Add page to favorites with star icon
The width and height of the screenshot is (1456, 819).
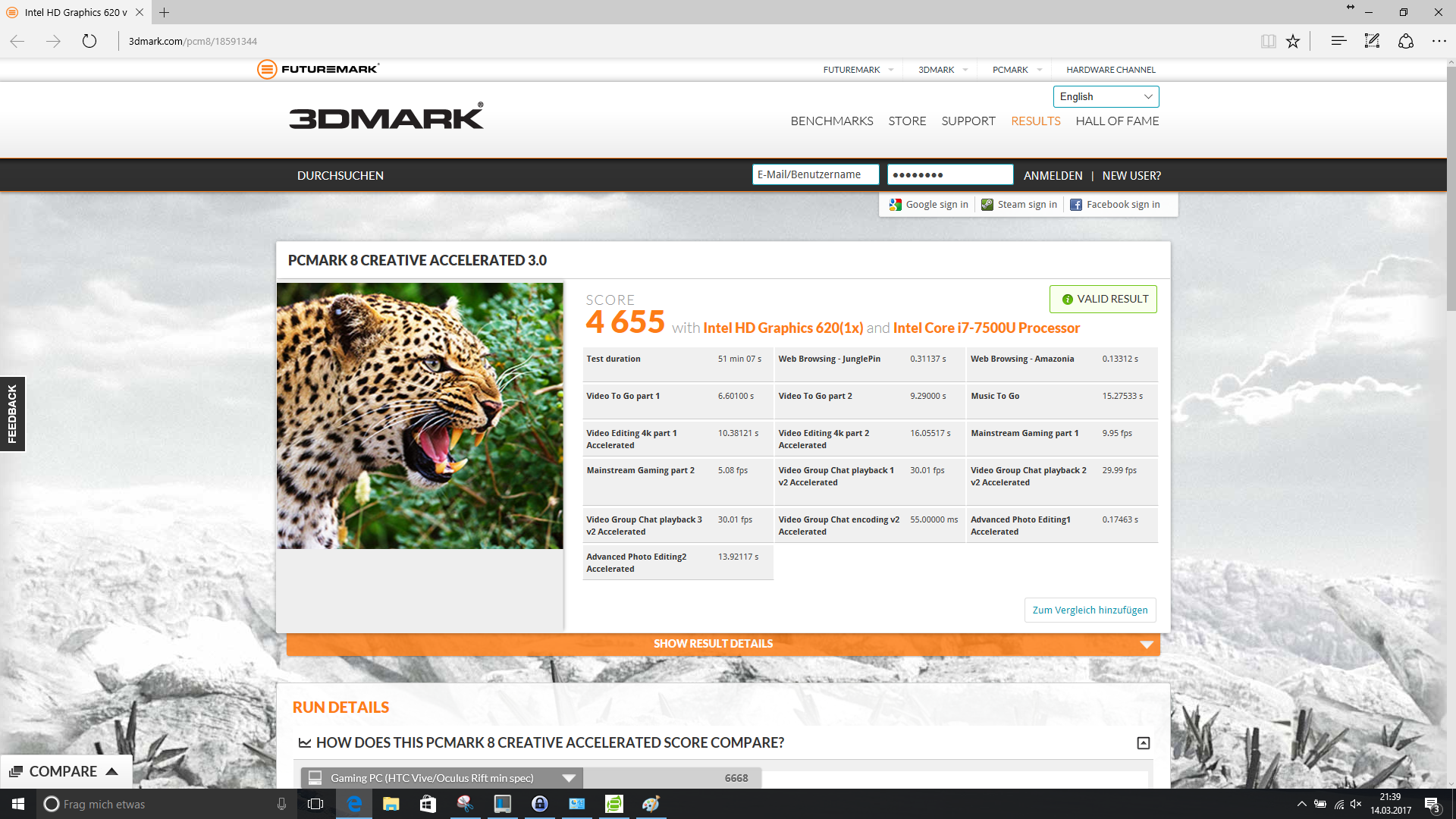[x=1293, y=41]
